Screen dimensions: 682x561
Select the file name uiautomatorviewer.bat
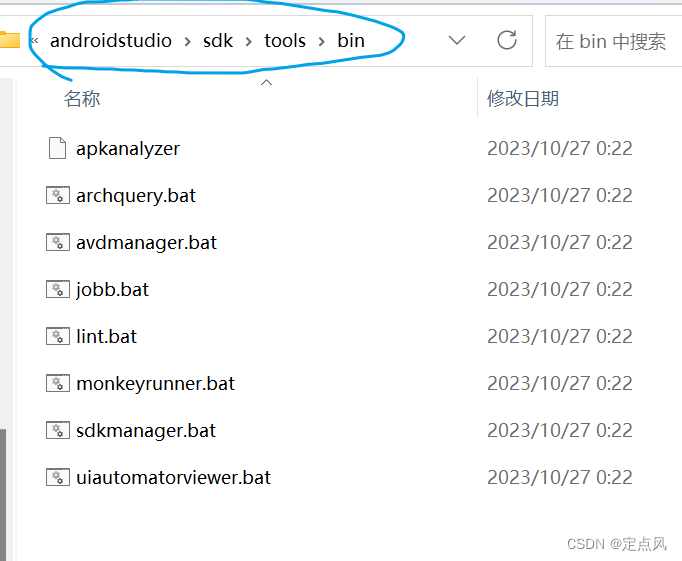[174, 478]
